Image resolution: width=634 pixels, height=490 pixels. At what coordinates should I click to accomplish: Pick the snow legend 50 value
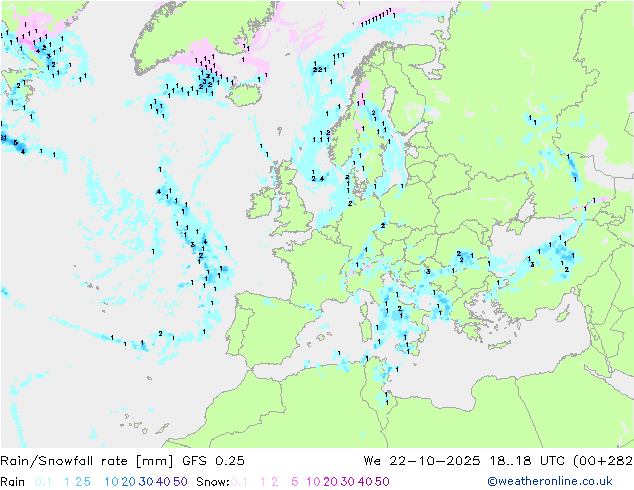(x=382, y=482)
